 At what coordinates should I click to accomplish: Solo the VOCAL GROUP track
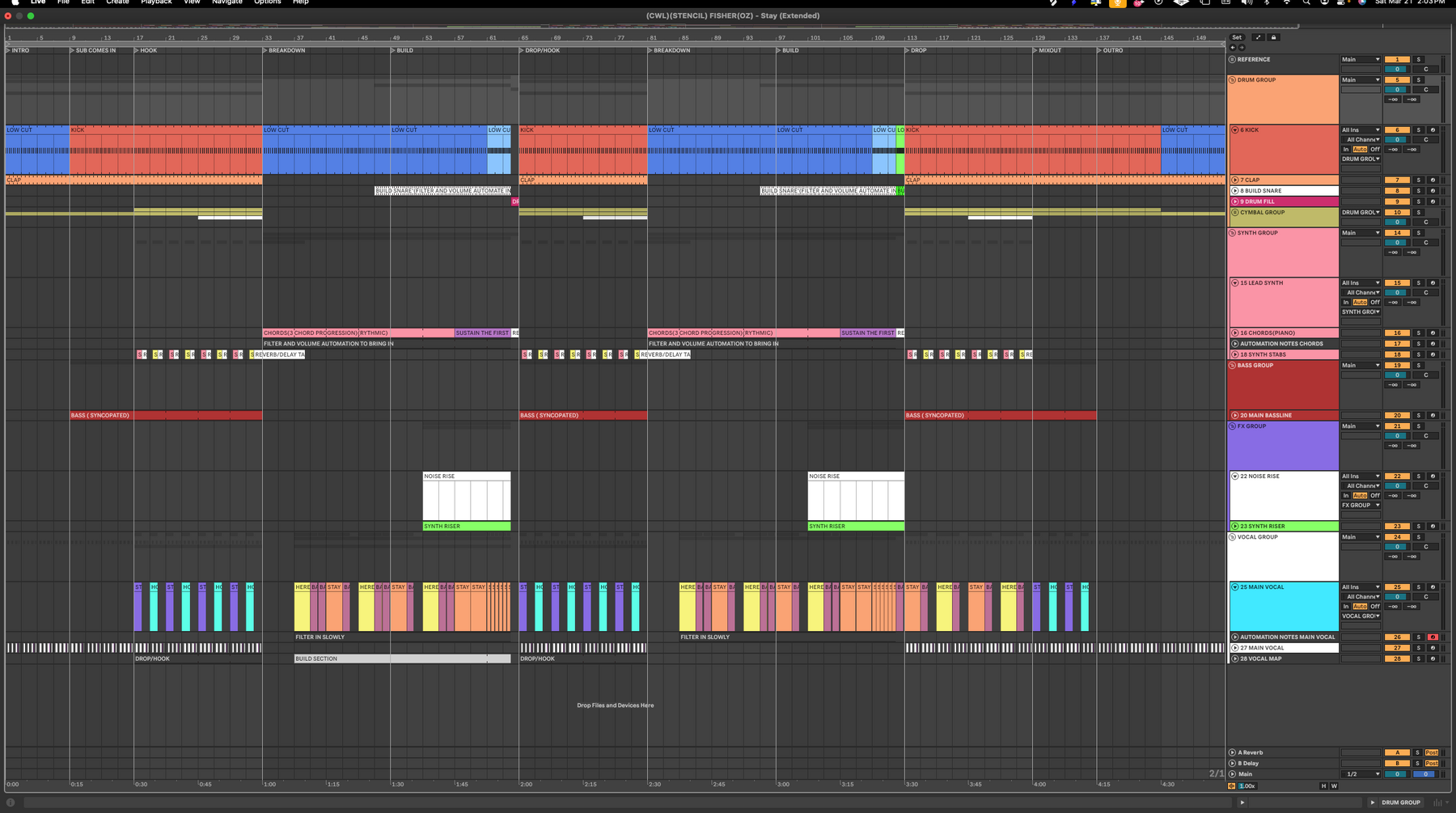point(1418,537)
